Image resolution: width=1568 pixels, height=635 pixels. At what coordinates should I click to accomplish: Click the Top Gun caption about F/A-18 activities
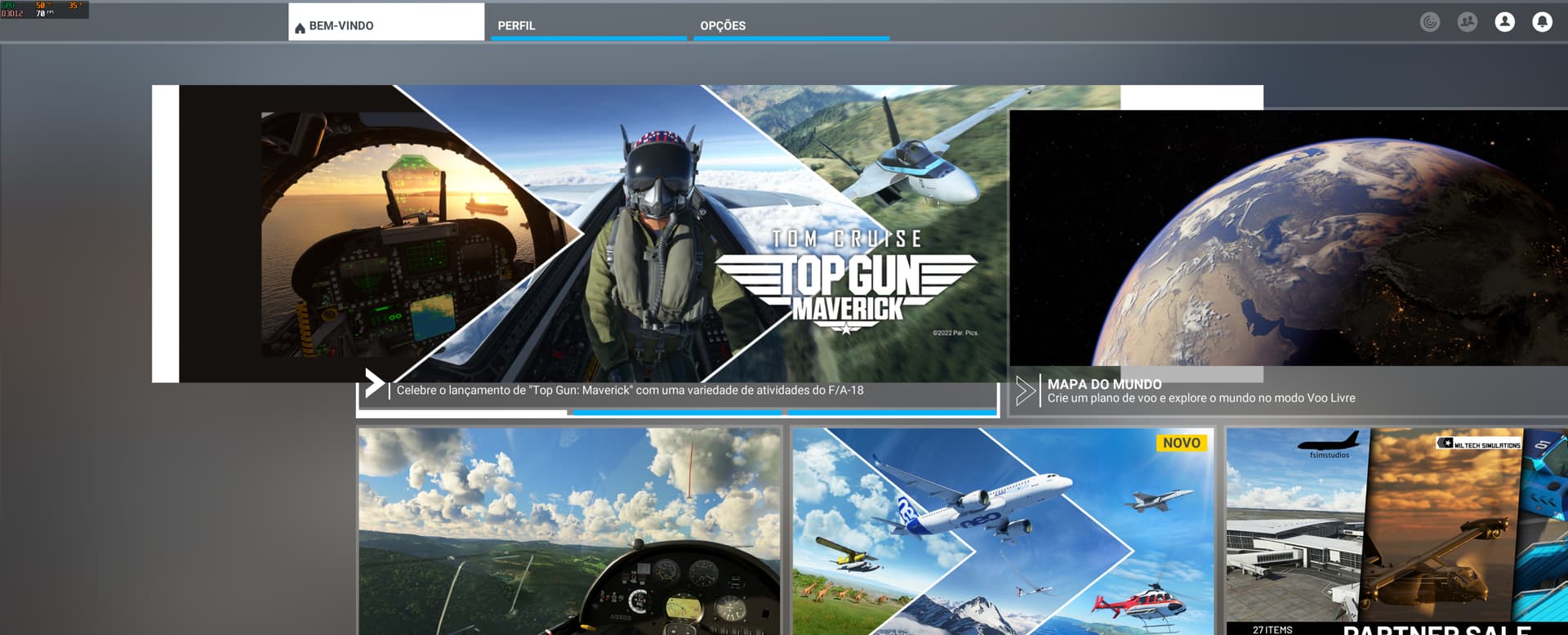pyautogui.click(x=630, y=391)
